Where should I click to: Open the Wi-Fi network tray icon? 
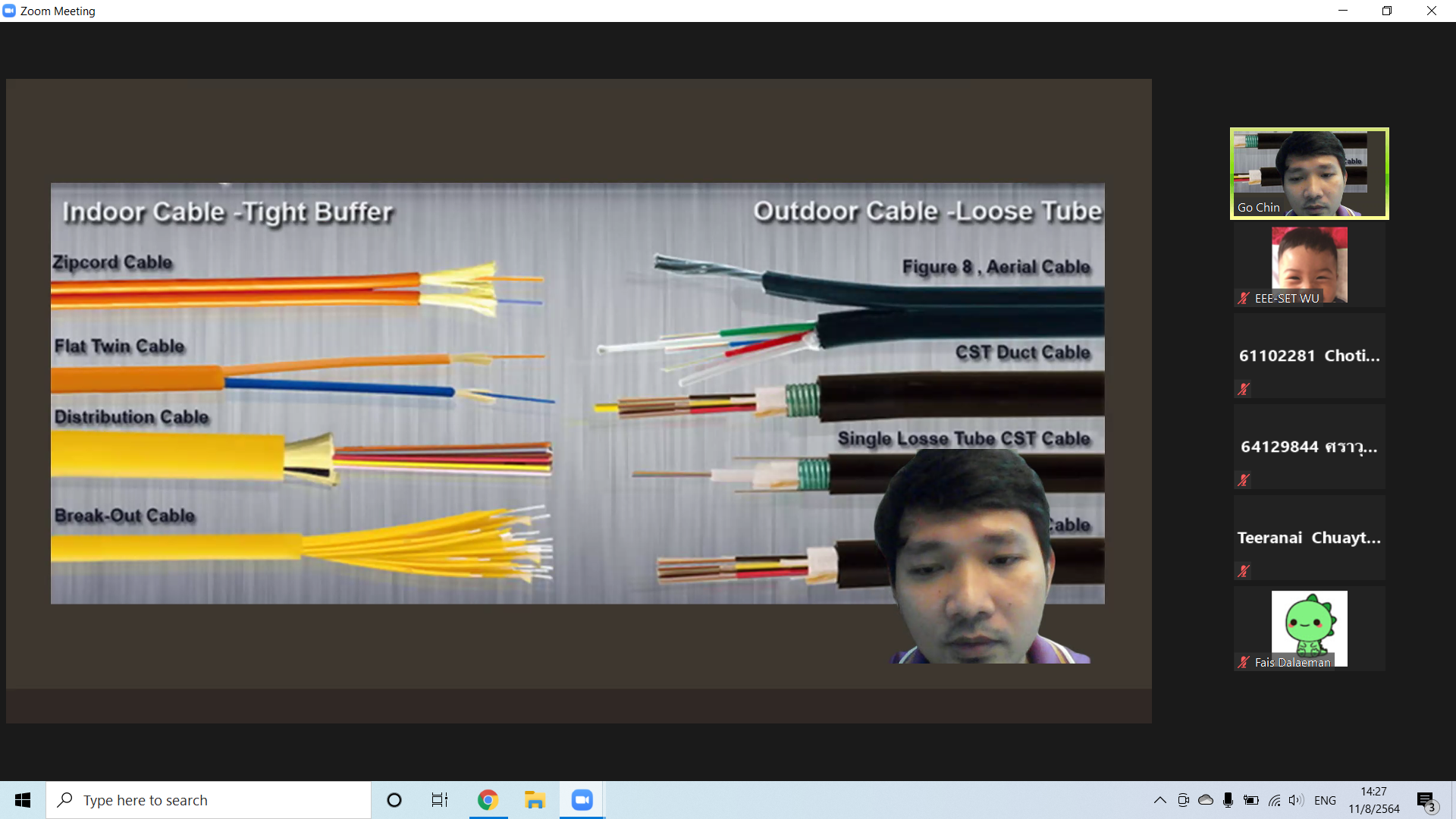click(1274, 800)
